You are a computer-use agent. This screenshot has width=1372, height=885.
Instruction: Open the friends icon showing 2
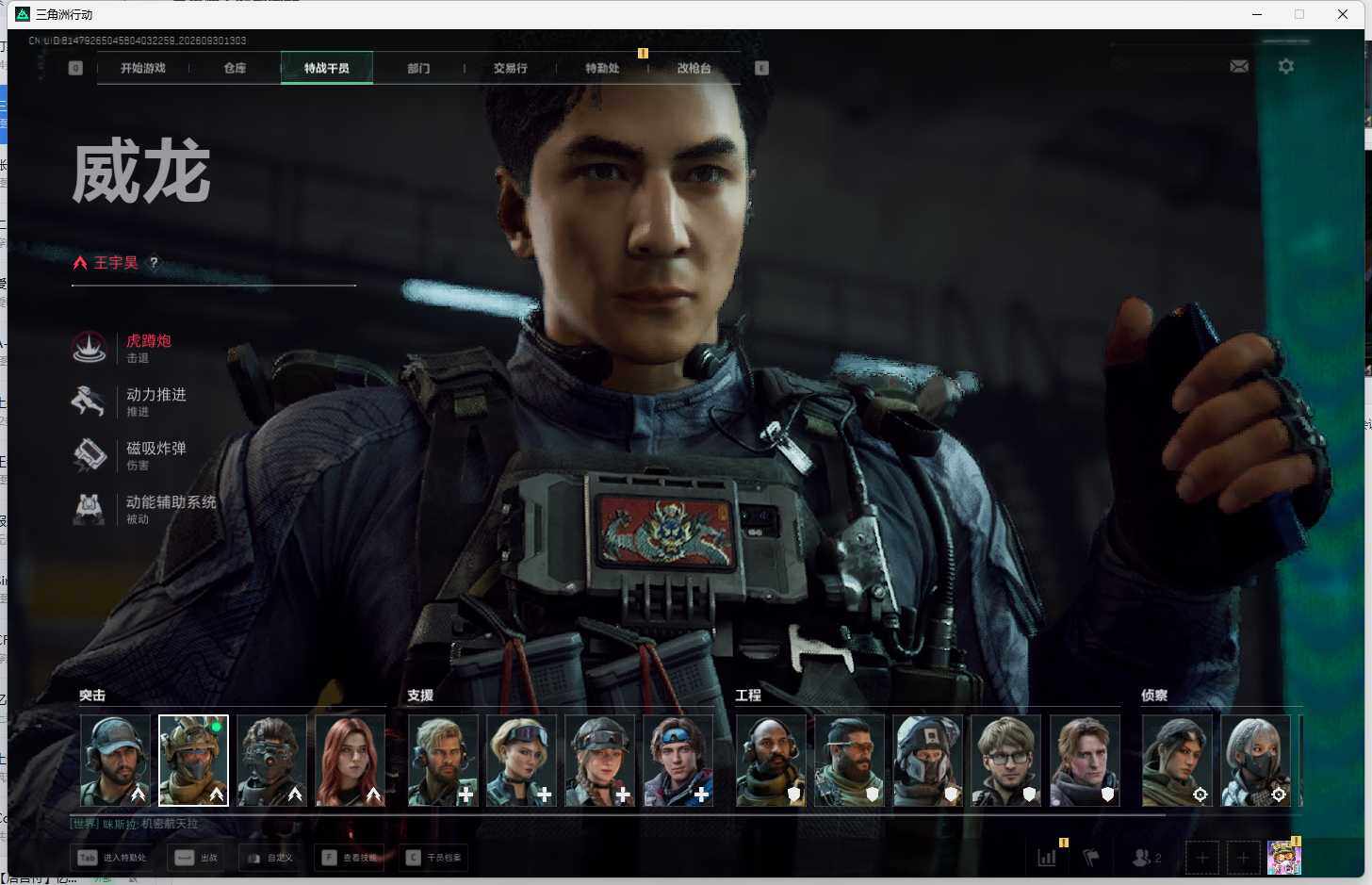click(x=1146, y=858)
